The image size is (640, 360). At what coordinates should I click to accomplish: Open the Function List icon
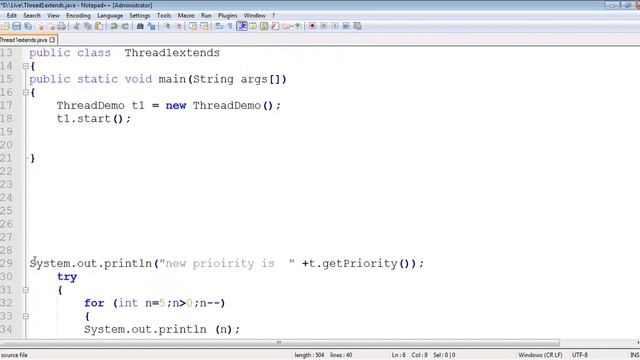coord(275,26)
